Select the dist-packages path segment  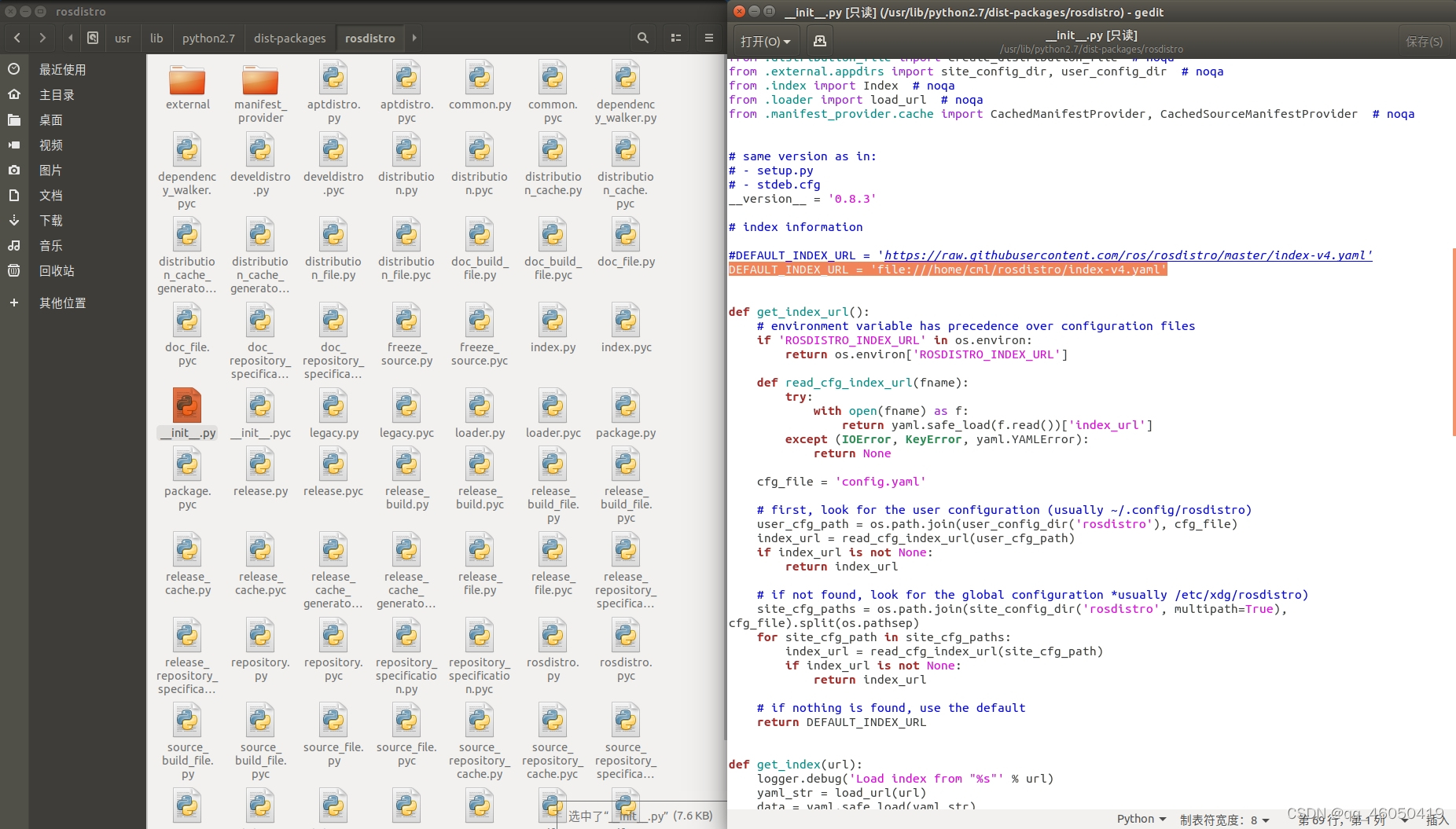289,38
